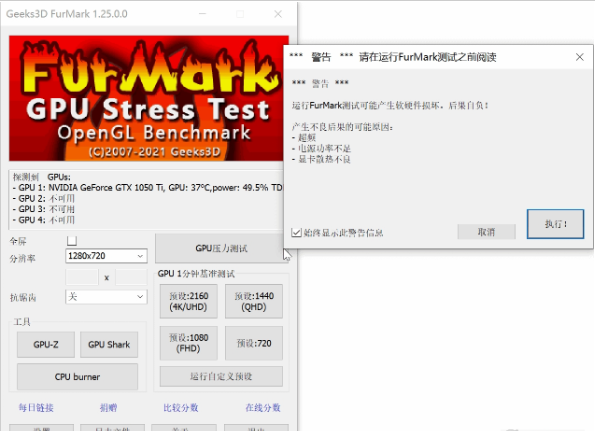Minimize the Geeks3D FurMark window
The image size is (595, 431).
[x=203, y=14]
